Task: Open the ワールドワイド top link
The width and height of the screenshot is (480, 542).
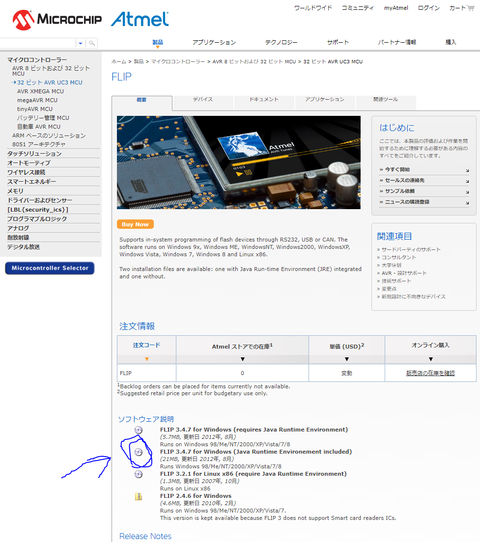Action: (313, 8)
